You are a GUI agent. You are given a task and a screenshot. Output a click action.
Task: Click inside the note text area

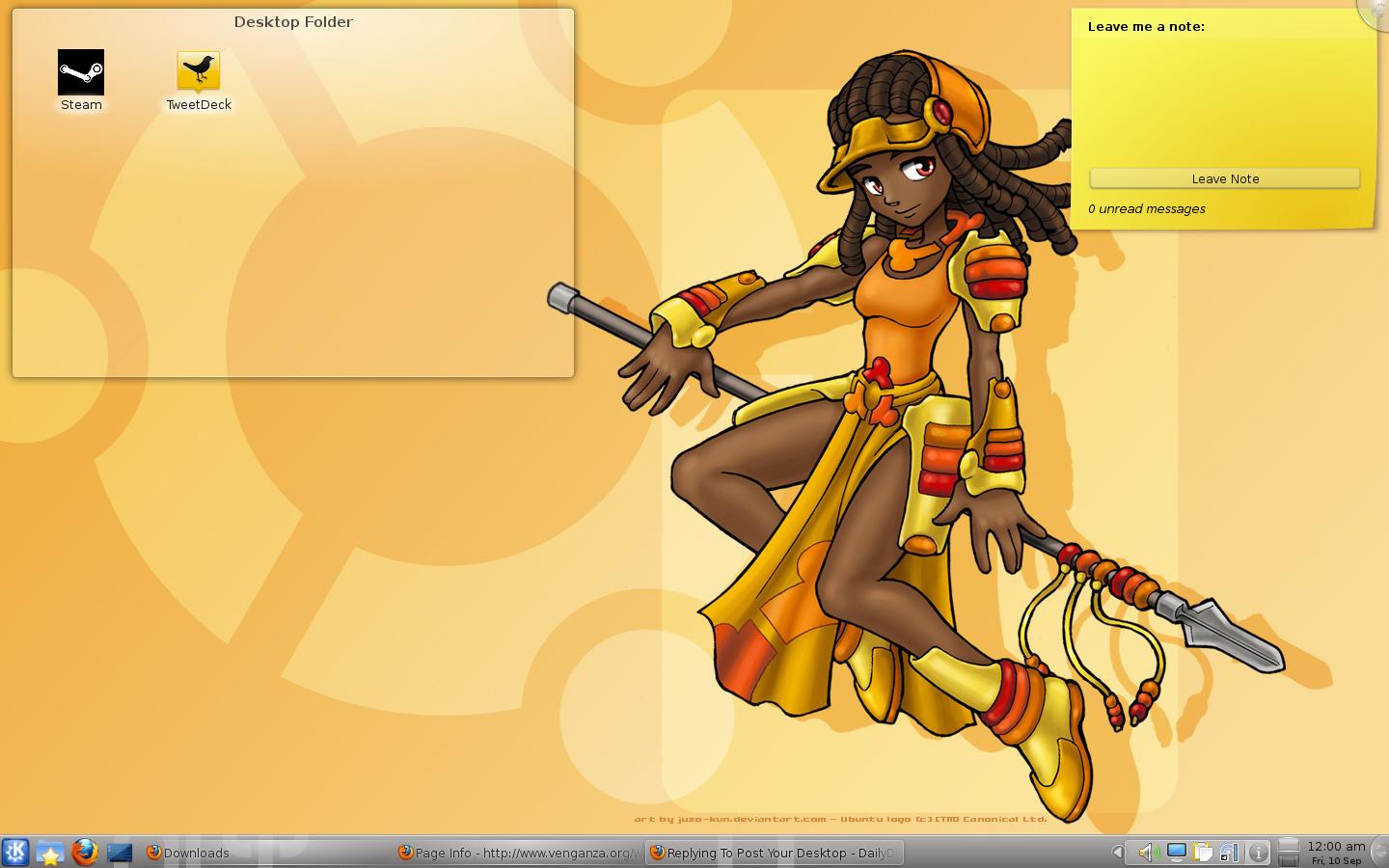1225,100
